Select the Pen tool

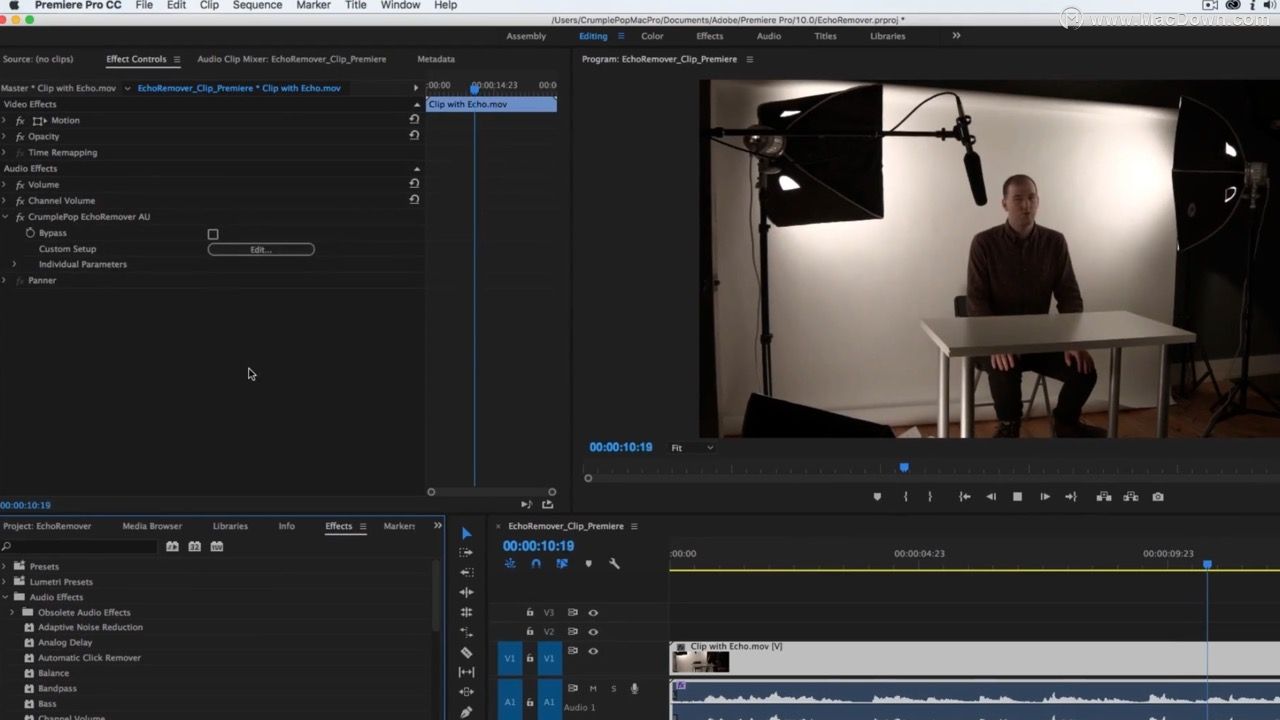click(x=466, y=712)
